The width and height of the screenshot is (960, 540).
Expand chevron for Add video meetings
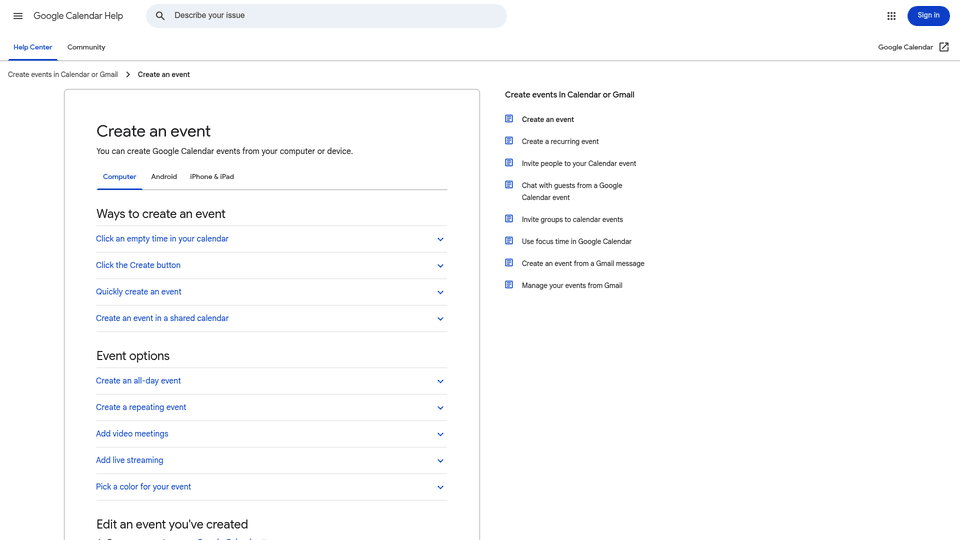pos(440,434)
